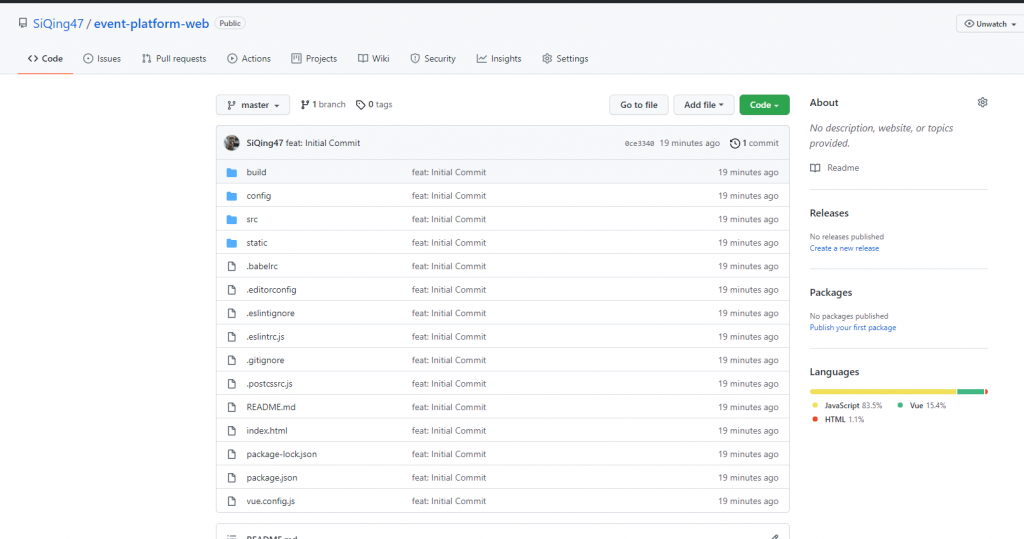Open the package.json file name
The height and width of the screenshot is (539, 1024).
click(272, 478)
